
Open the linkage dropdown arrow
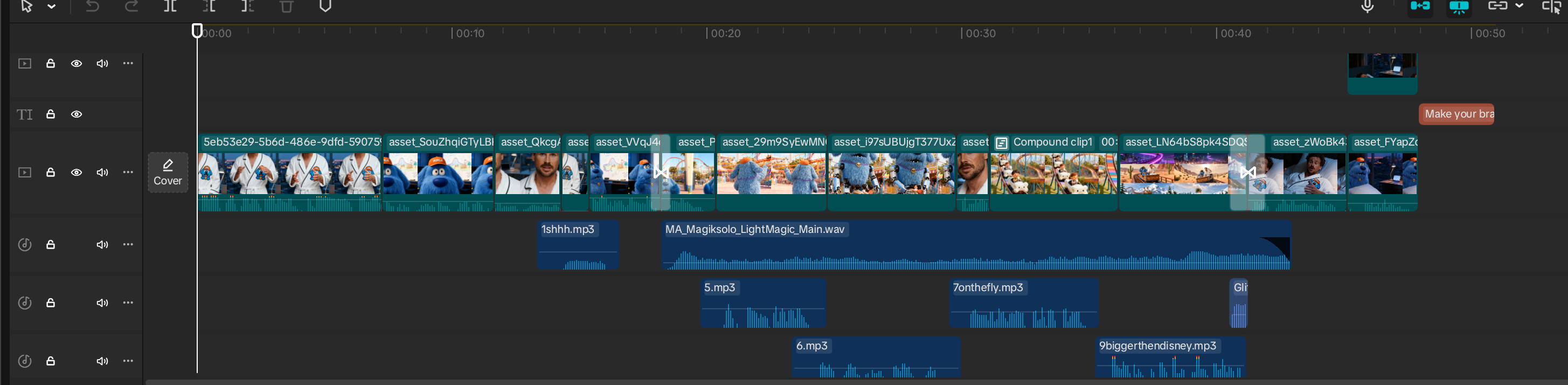[x=1520, y=5]
